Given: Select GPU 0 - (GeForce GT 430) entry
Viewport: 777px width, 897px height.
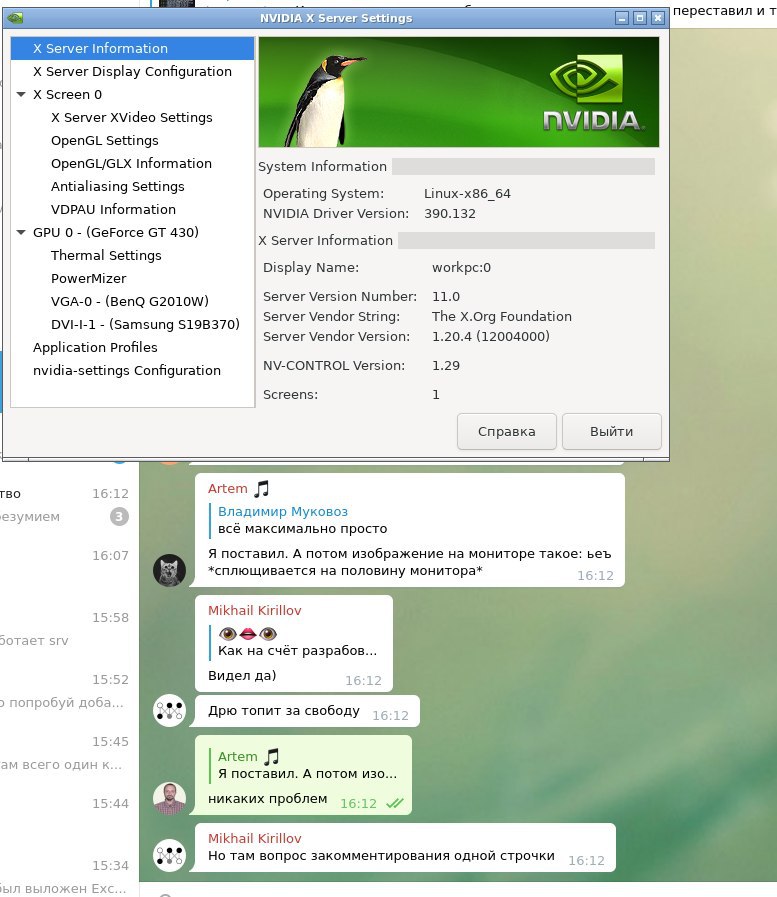Looking at the screenshot, I should coord(116,232).
